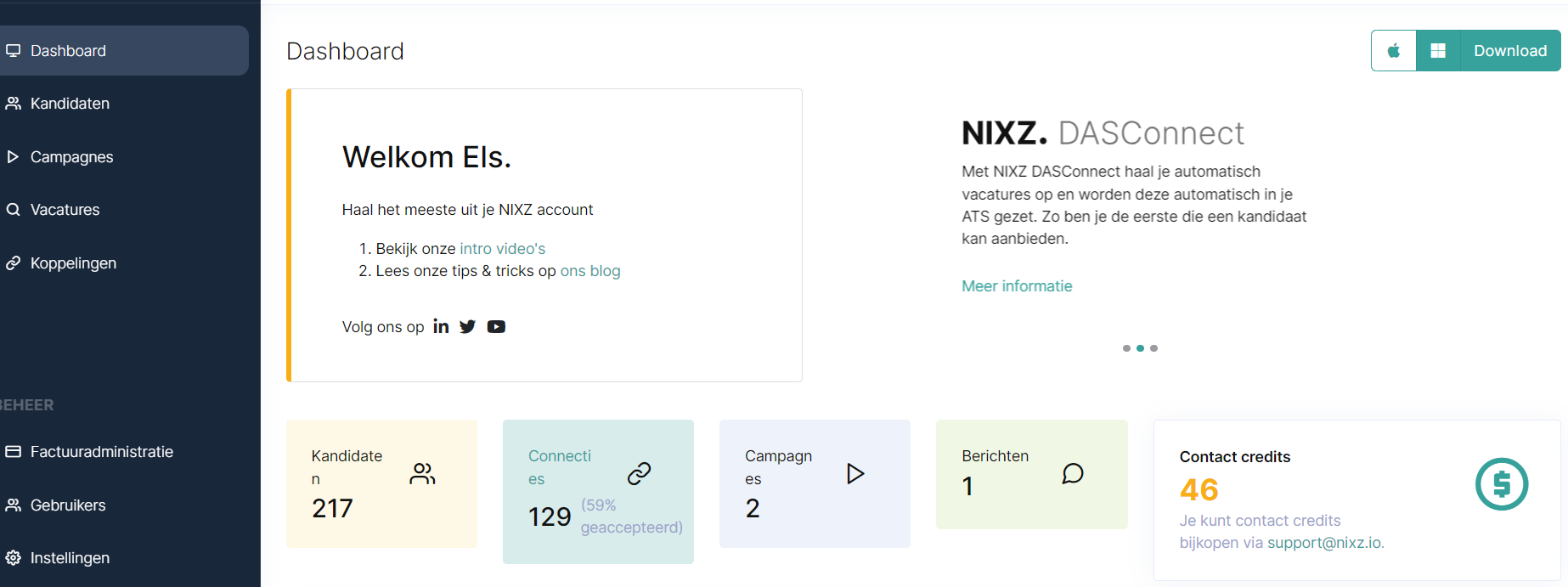
Task: Choose the Windows logo download option
Action: [1438, 51]
